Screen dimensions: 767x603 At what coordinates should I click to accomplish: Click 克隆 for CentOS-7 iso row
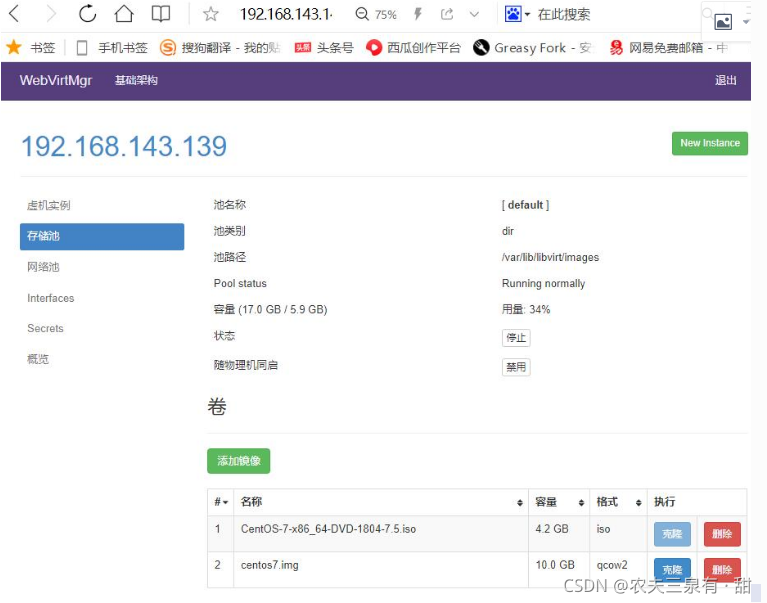point(672,534)
